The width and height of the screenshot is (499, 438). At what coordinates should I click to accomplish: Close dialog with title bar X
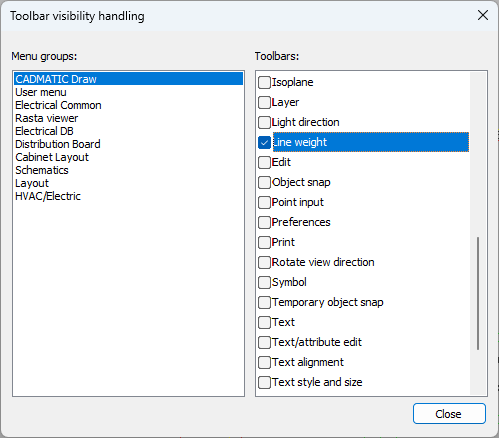[x=483, y=15]
